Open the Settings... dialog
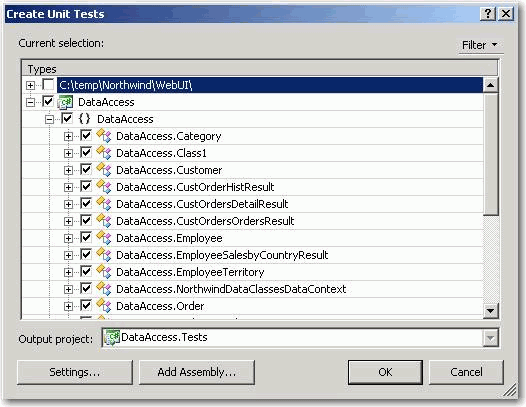Screen dimensions: 526x407 [74, 372]
